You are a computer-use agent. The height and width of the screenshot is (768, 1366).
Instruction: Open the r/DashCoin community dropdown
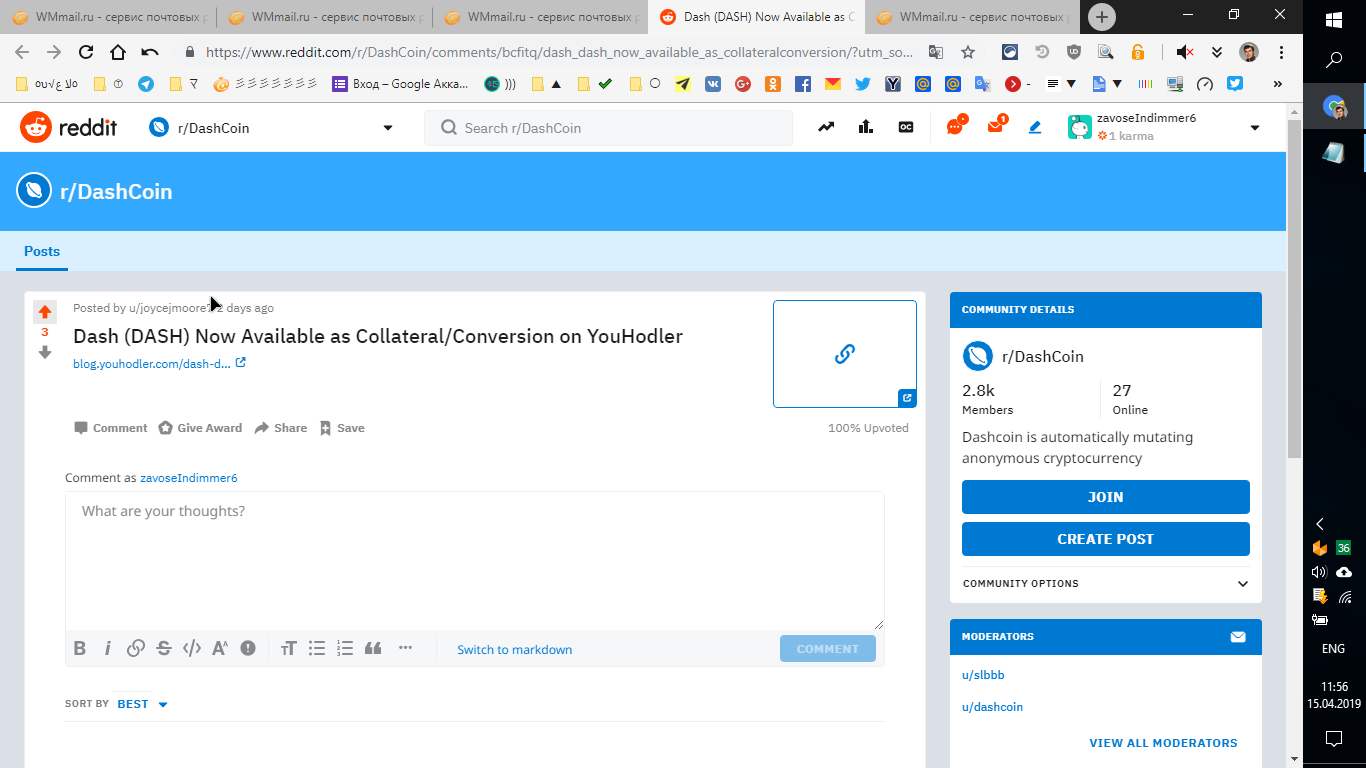[x=271, y=127]
